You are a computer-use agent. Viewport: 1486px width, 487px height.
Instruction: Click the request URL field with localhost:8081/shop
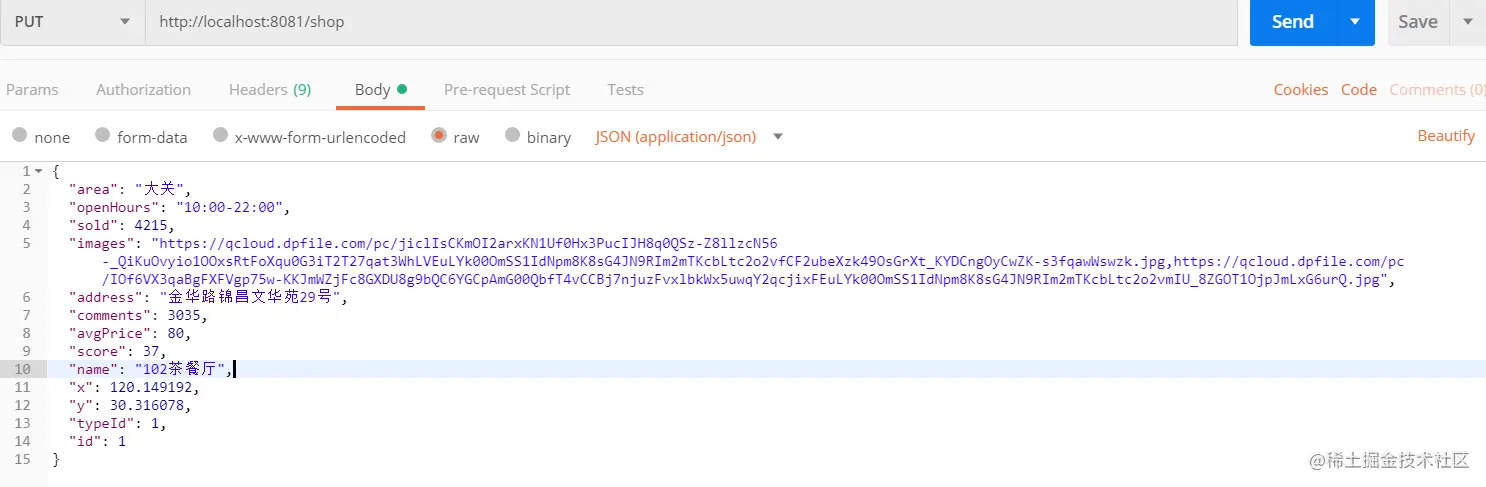[x=692, y=22]
